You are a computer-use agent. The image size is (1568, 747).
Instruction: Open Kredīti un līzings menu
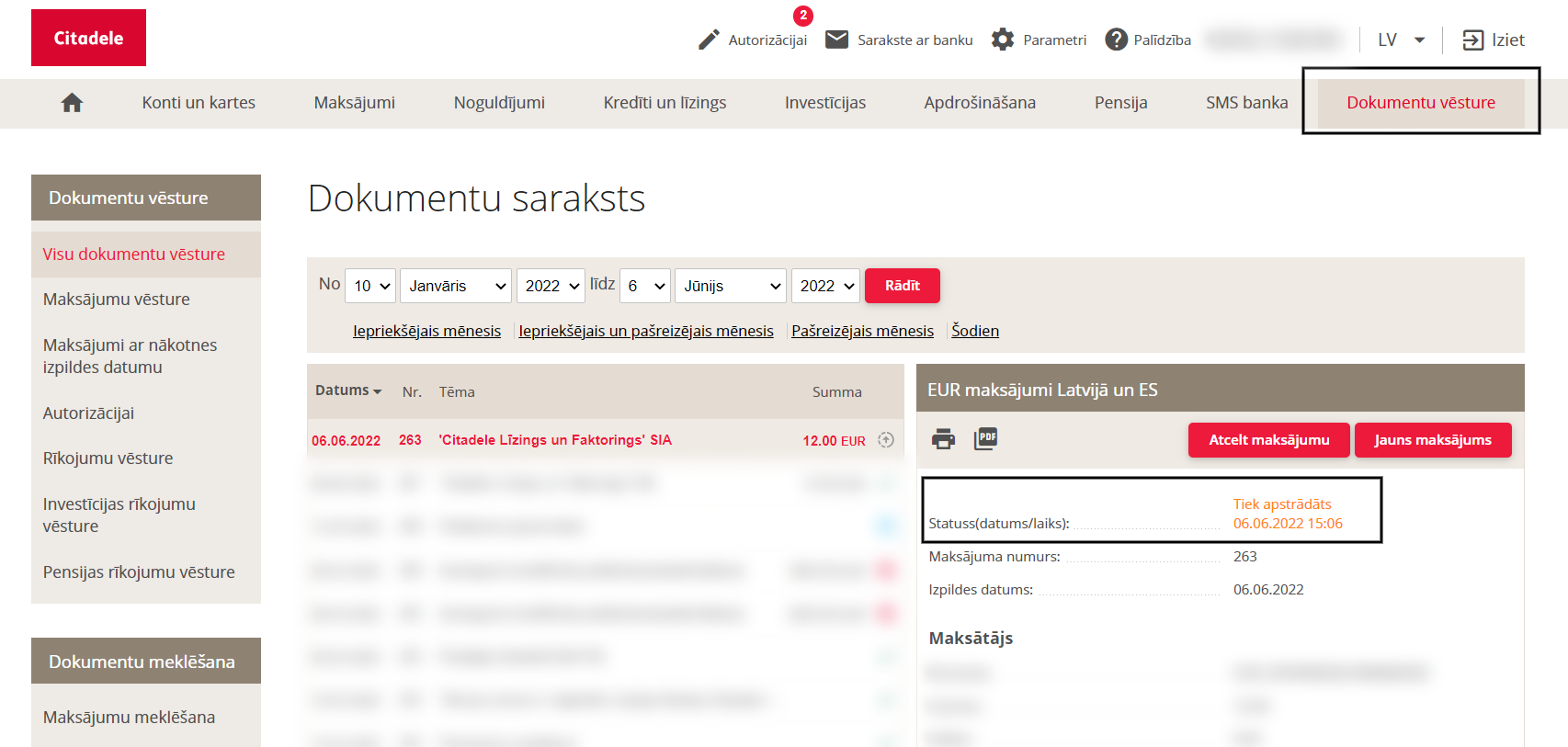(x=665, y=103)
